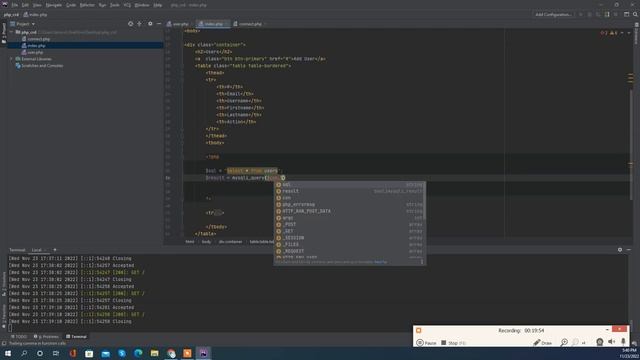640x360 pixels.
Task: Open the Tools menu
Action: (115, 5)
